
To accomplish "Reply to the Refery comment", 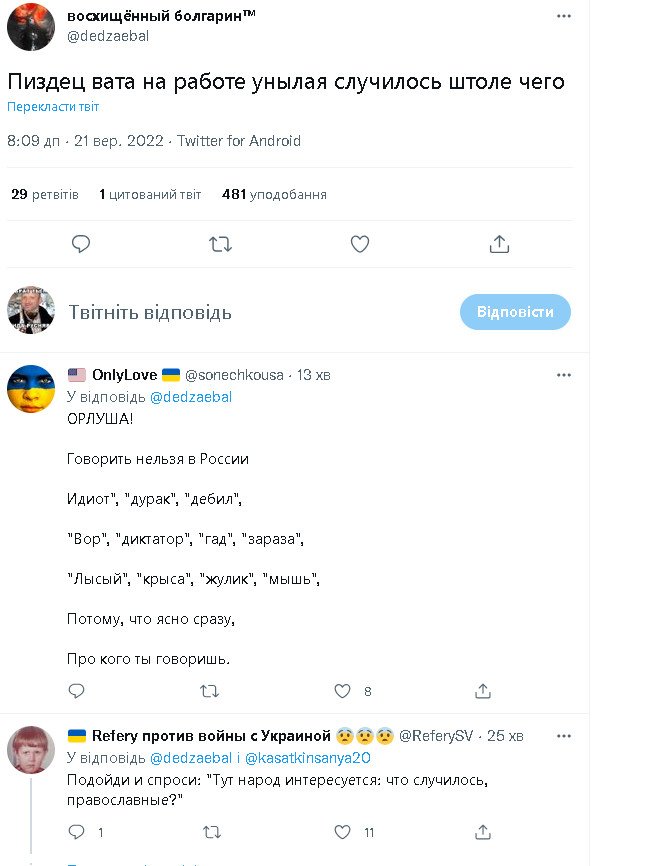I will tap(77, 832).
